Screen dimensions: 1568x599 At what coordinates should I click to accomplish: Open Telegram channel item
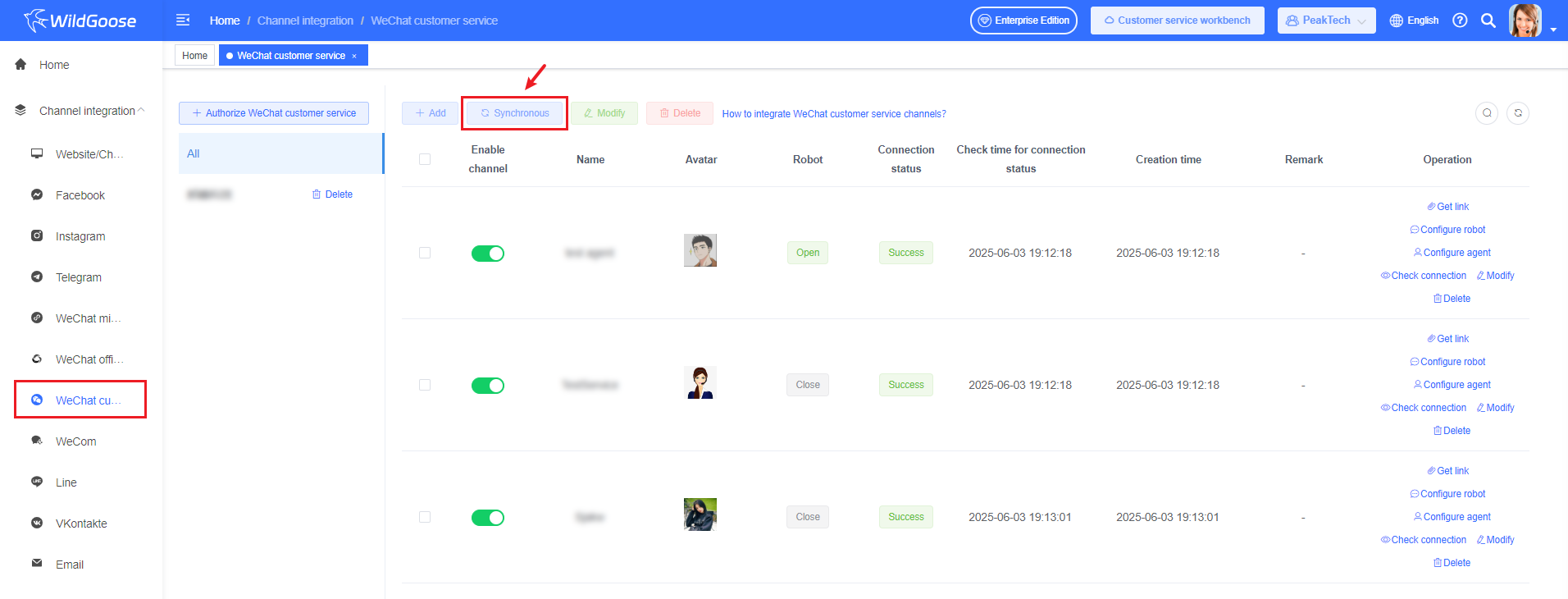tap(78, 277)
